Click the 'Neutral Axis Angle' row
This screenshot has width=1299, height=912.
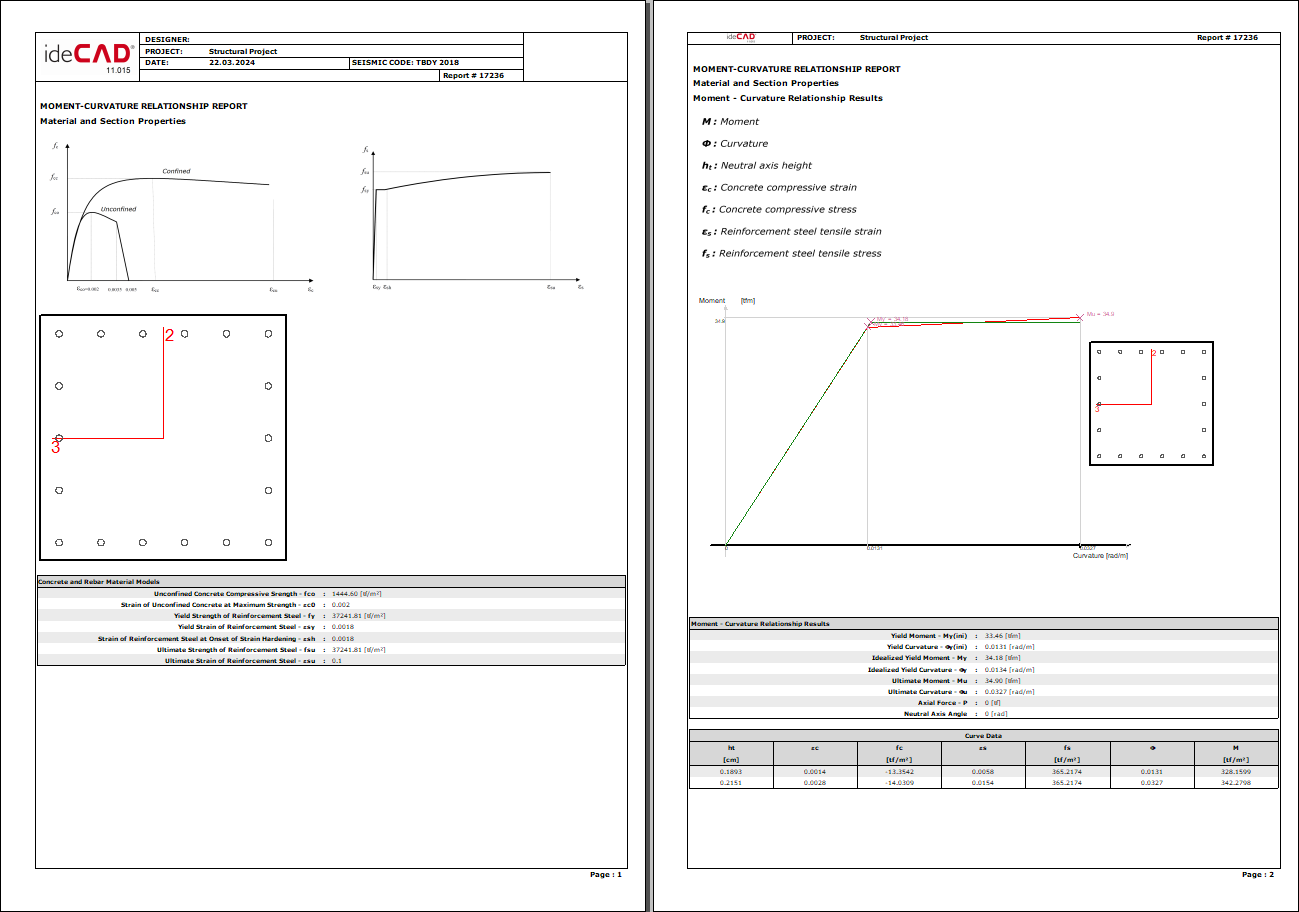(984, 714)
